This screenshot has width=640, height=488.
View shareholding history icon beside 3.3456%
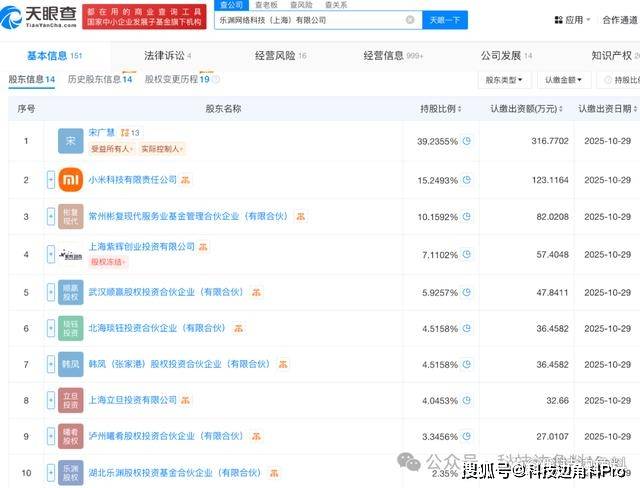click(467, 436)
